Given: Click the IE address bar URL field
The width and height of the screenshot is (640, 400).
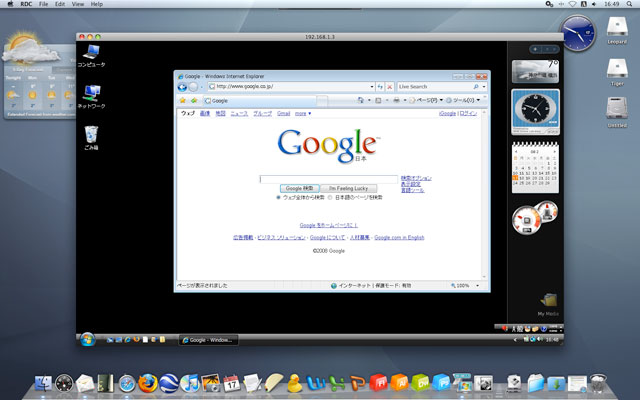Looking at the screenshot, I should pos(291,87).
